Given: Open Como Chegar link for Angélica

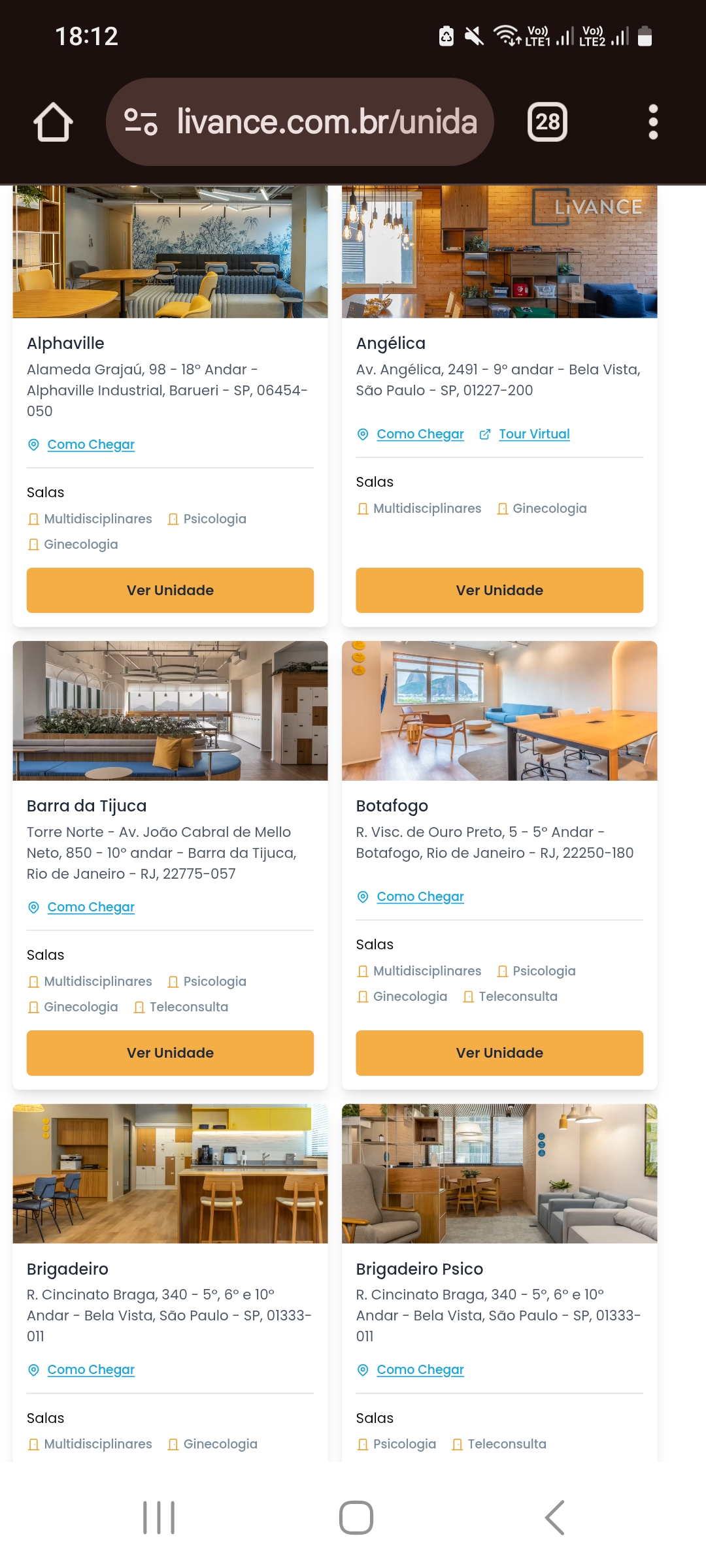Looking at the screenshot, I should coord(420,434).
